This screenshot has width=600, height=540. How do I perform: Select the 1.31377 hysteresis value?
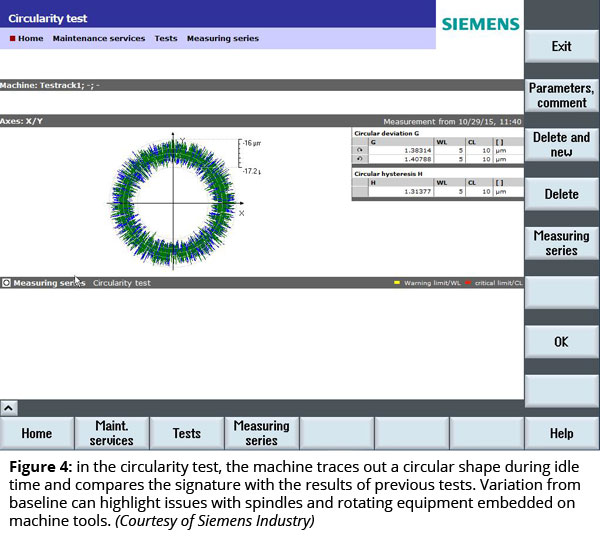pyautogui.click(x=417, y=191)
